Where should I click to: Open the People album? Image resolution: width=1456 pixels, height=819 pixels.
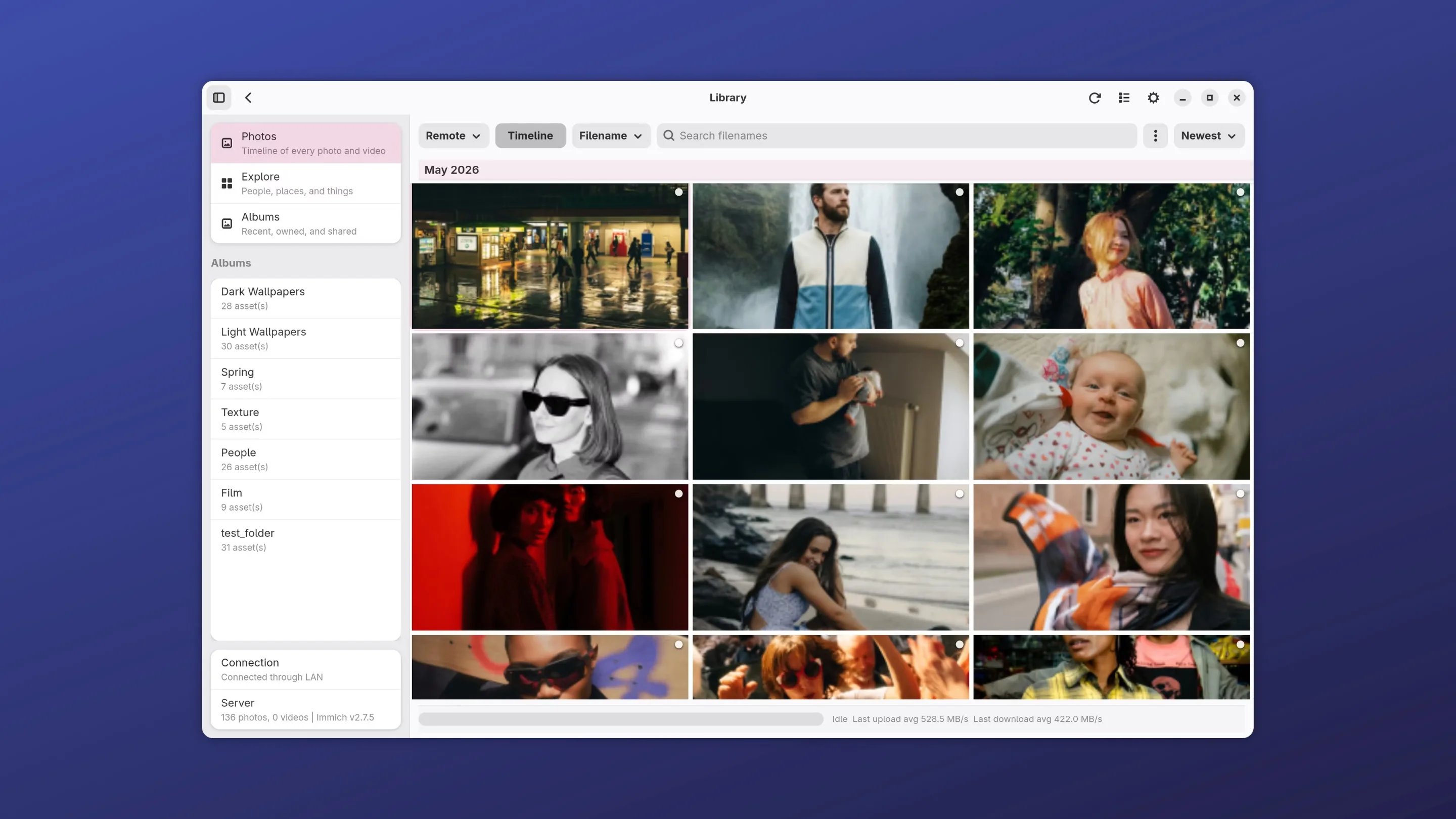[x=306, y=460]
